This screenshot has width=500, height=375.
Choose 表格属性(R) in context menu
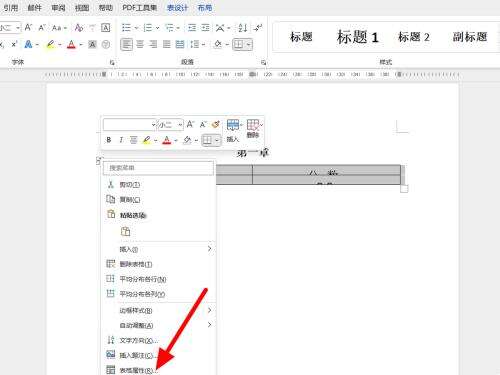158,370
